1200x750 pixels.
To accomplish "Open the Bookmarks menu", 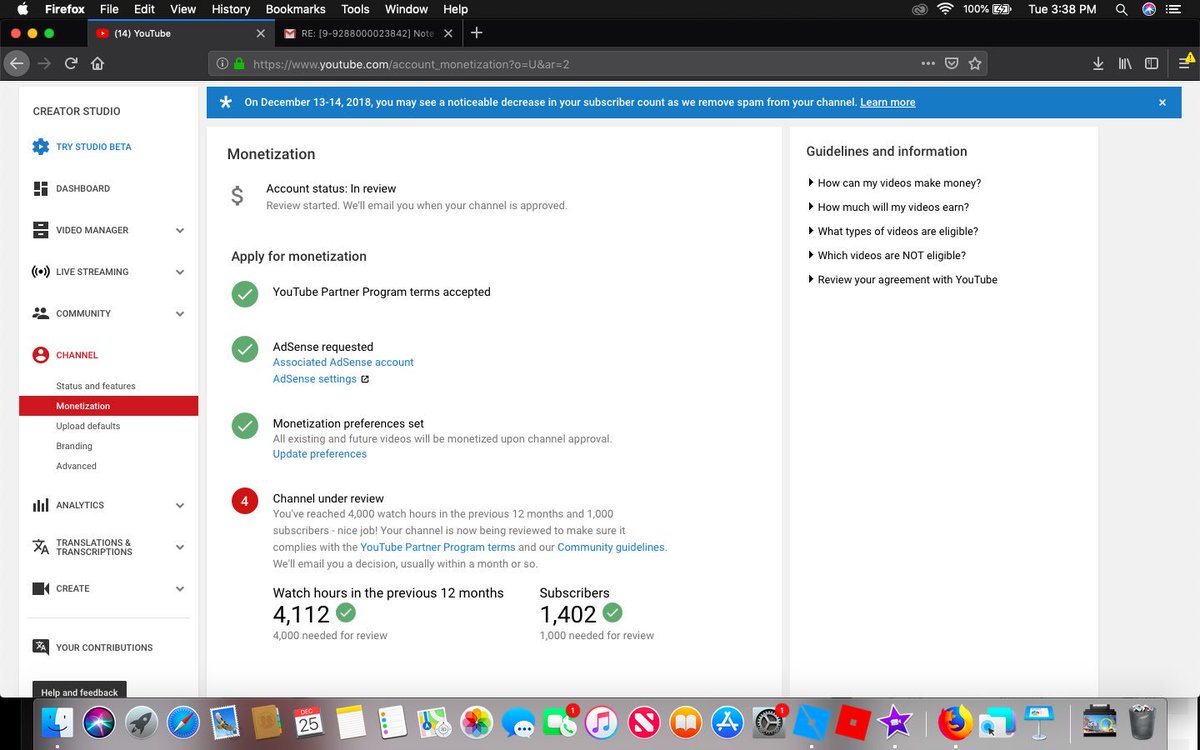I will (295, 9).
